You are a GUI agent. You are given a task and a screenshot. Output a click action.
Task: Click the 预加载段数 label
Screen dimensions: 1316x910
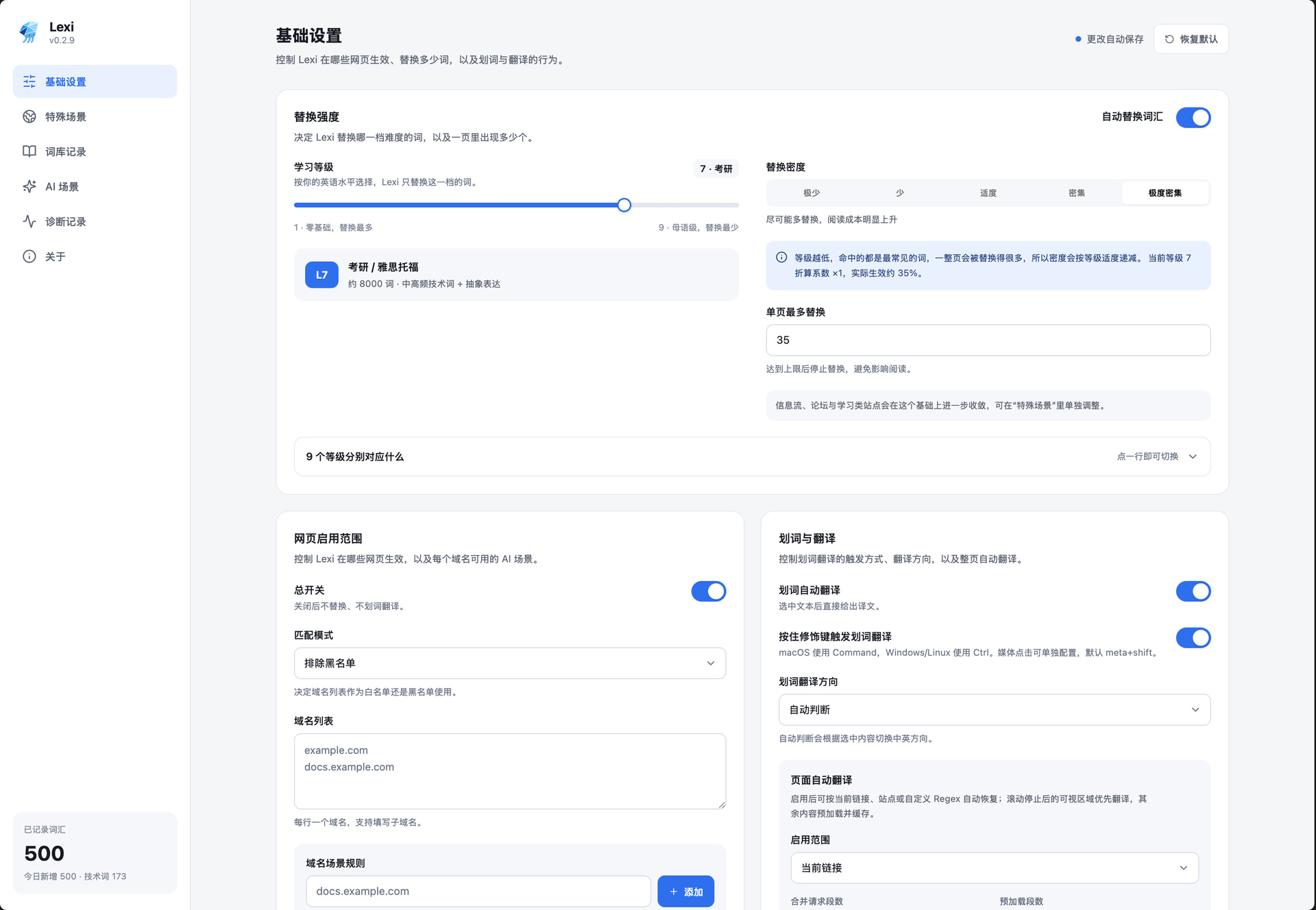click(x=1021, y=902)
